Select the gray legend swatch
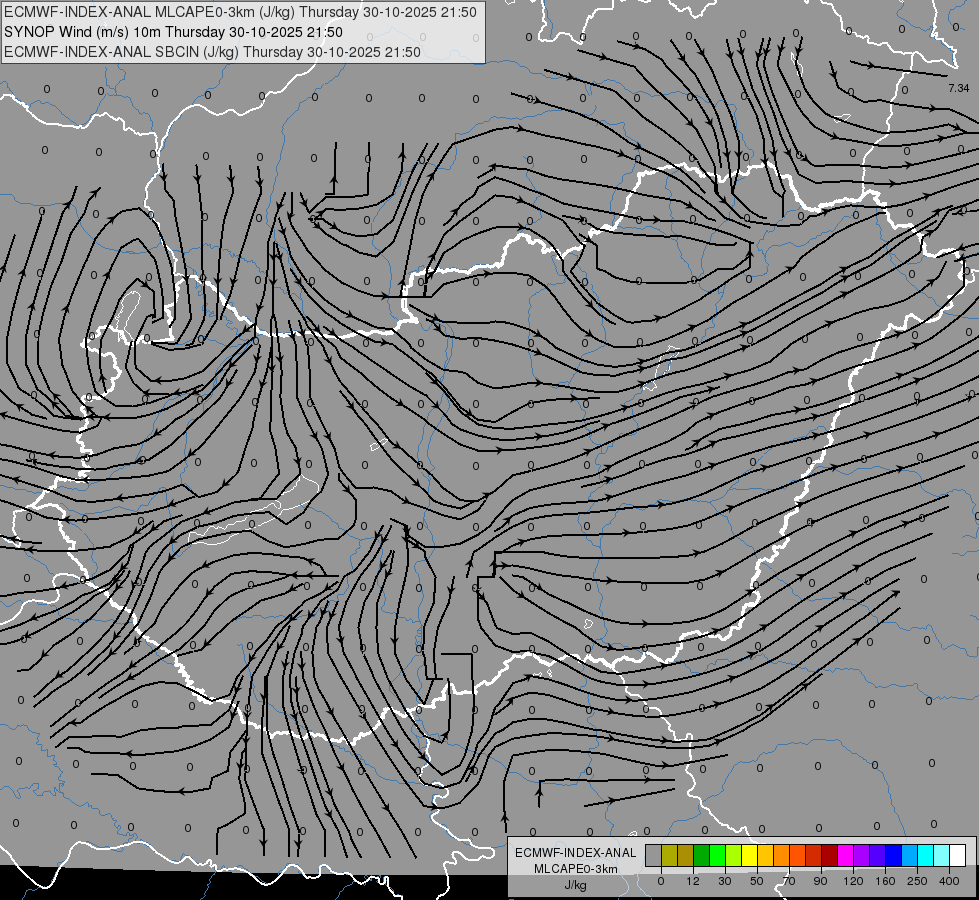Viewport: 979px width, 900px height. click(x=653, y=855)
